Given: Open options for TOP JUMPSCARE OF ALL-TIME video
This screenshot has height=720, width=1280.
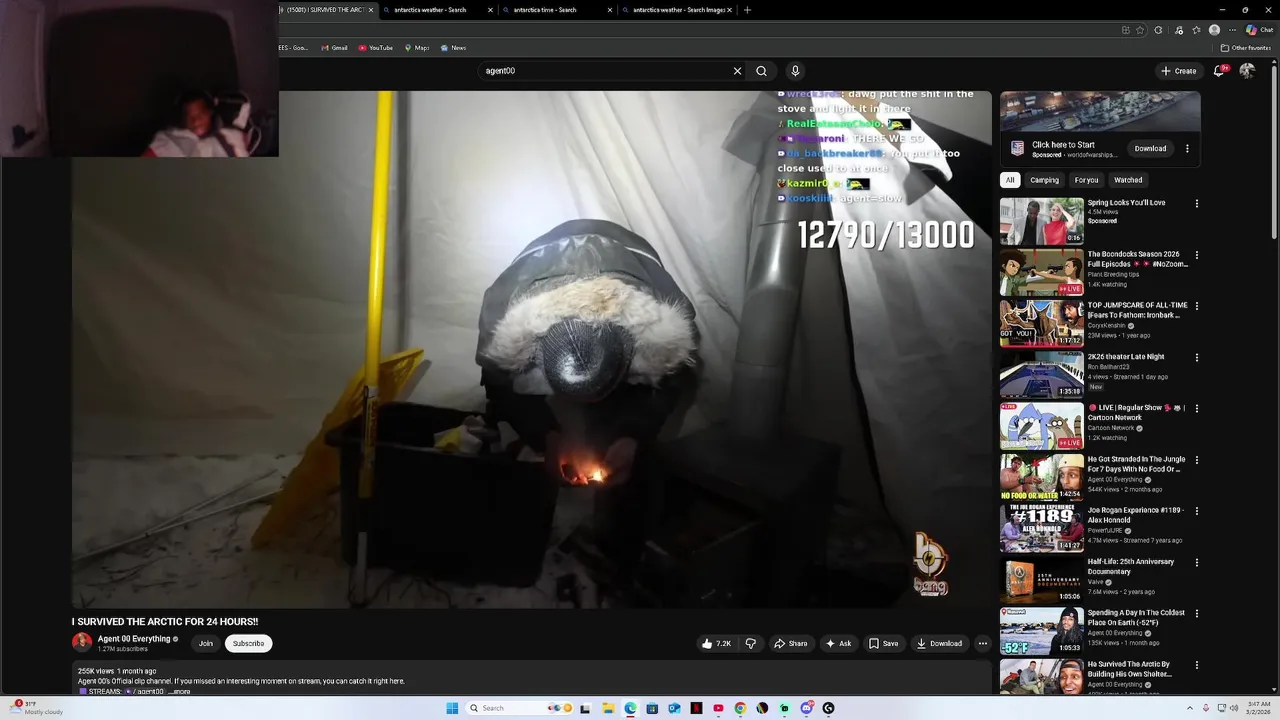Looking at the screenshot, I should (1196, 306).
